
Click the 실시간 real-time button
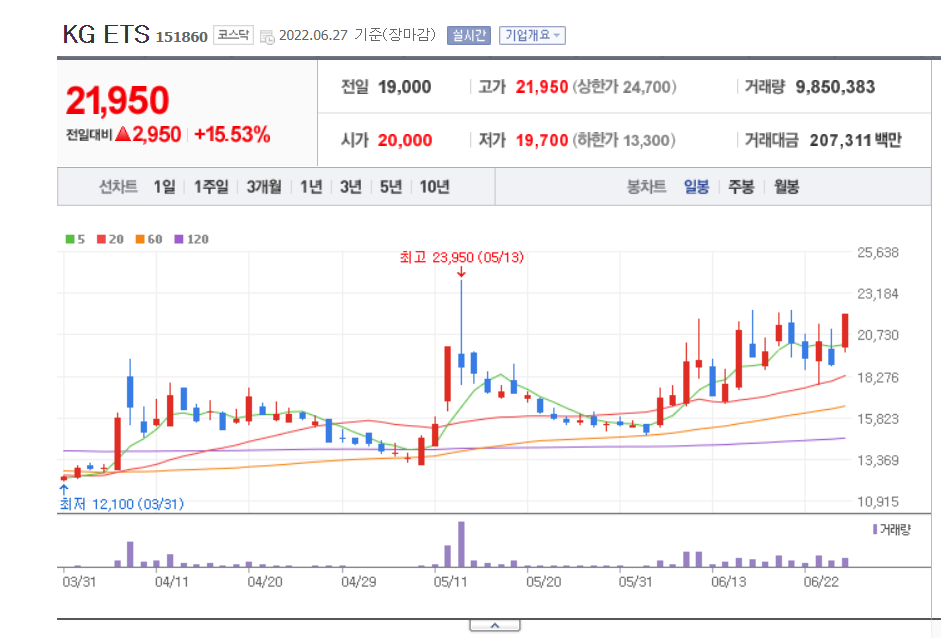tap(469, 35)
